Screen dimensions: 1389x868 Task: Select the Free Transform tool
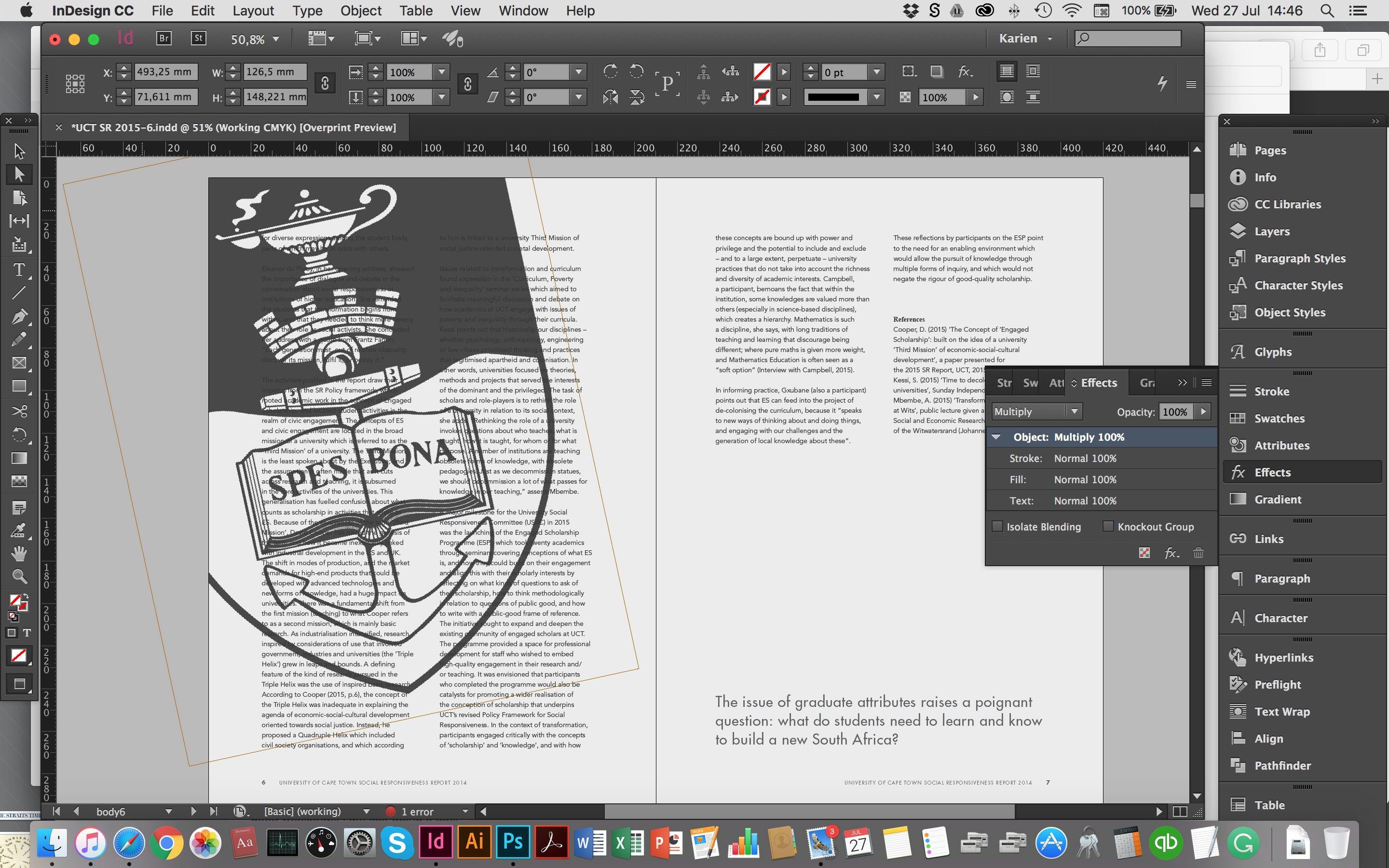pyautogui.click(x=19, y=434)
